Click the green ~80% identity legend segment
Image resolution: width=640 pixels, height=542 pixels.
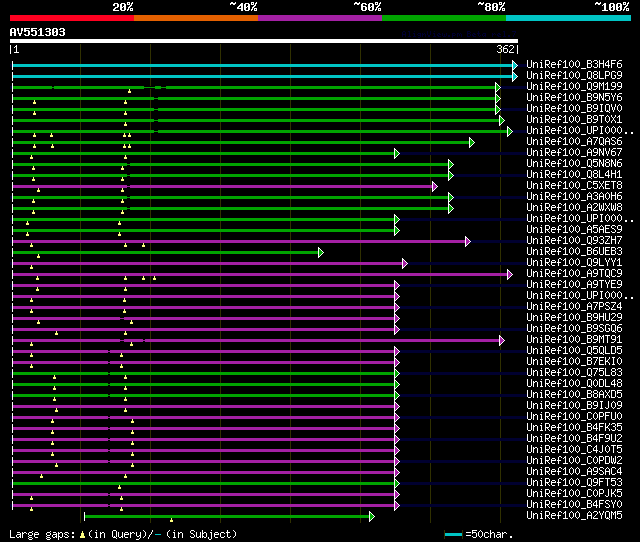pos(444,18)
